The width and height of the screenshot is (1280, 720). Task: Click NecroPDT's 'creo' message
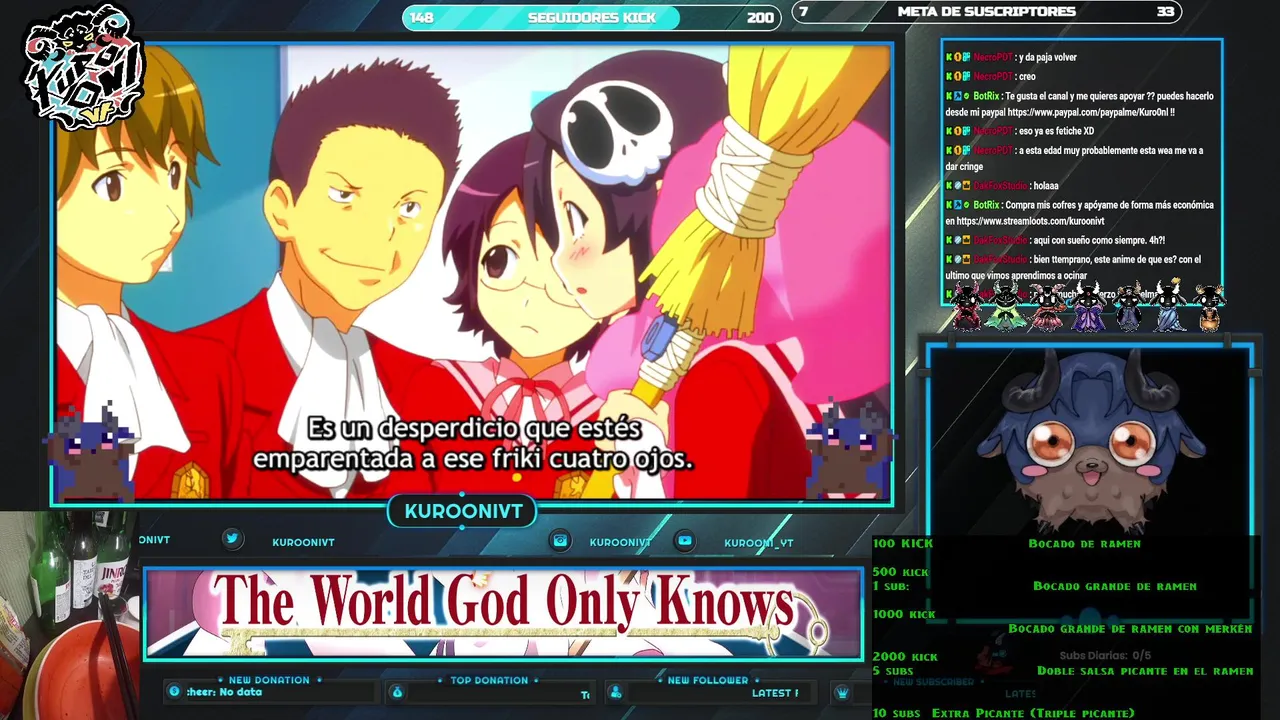(991, 77)
